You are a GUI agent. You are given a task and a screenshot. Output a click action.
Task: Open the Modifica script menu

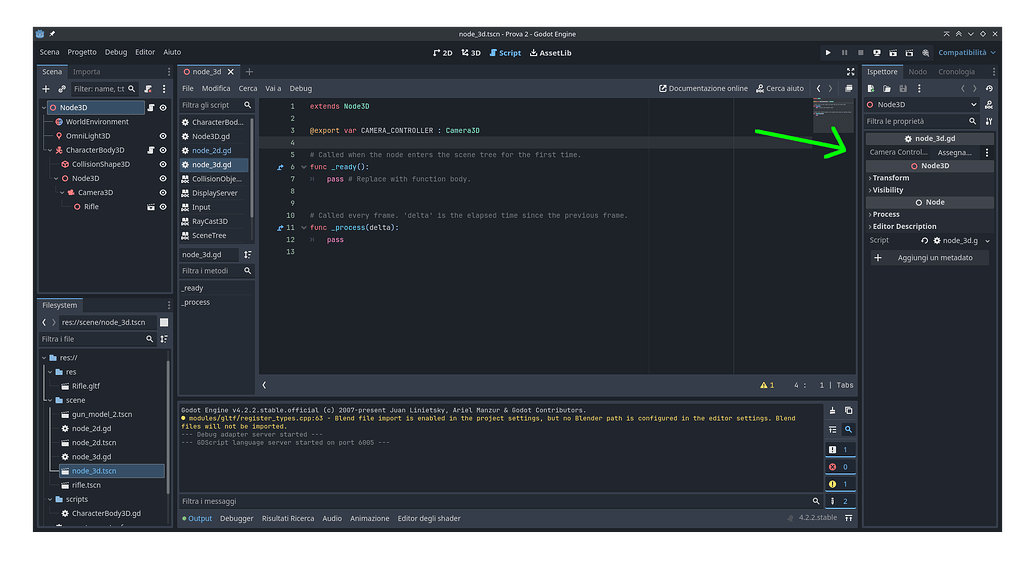pyautogui.click(x=216, y=88)
